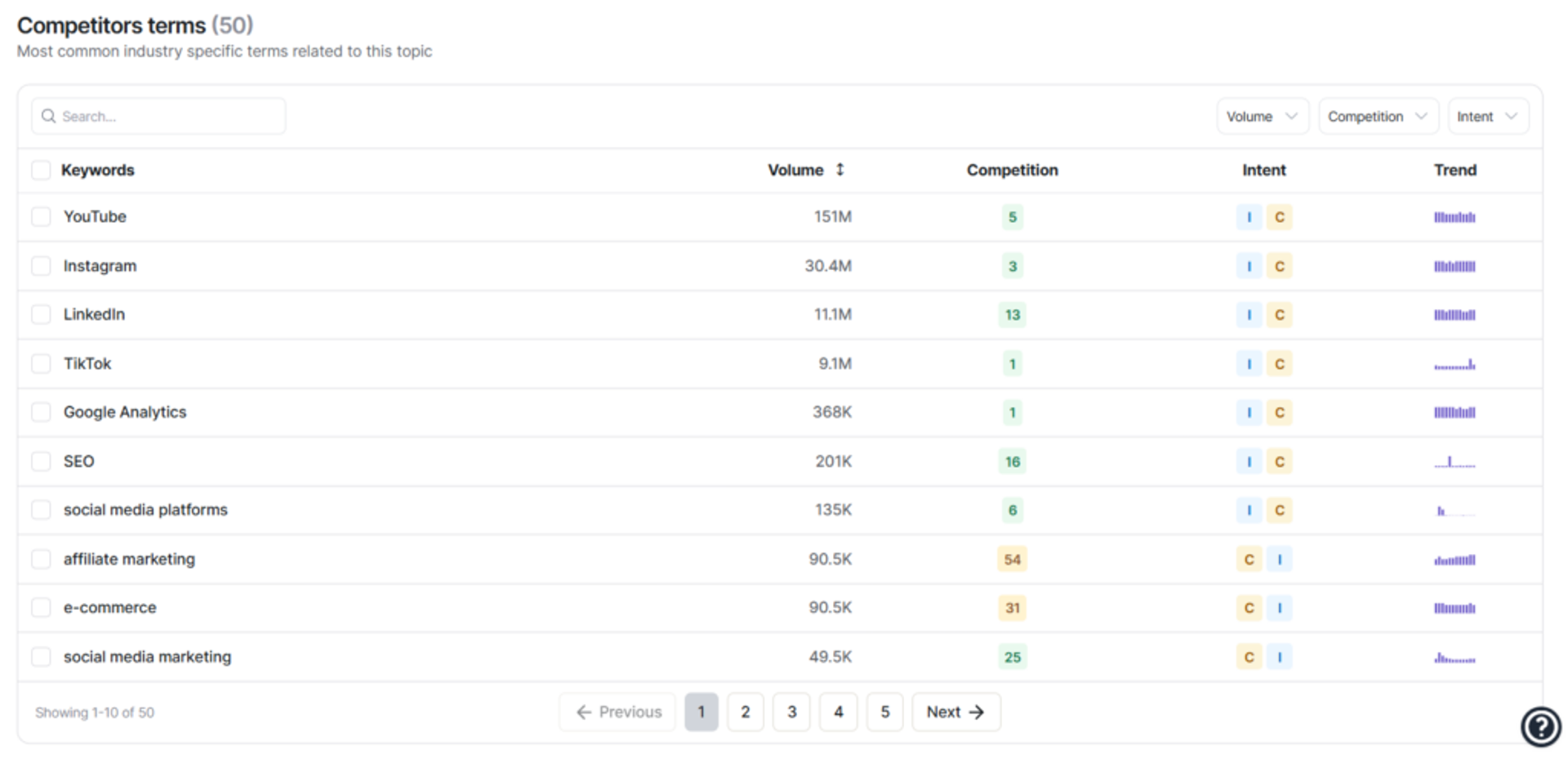This screenshot has height=768, width=1568.
Task: Sort by the Volume column header
Action: pyautogui.click(x=795, y=170)
